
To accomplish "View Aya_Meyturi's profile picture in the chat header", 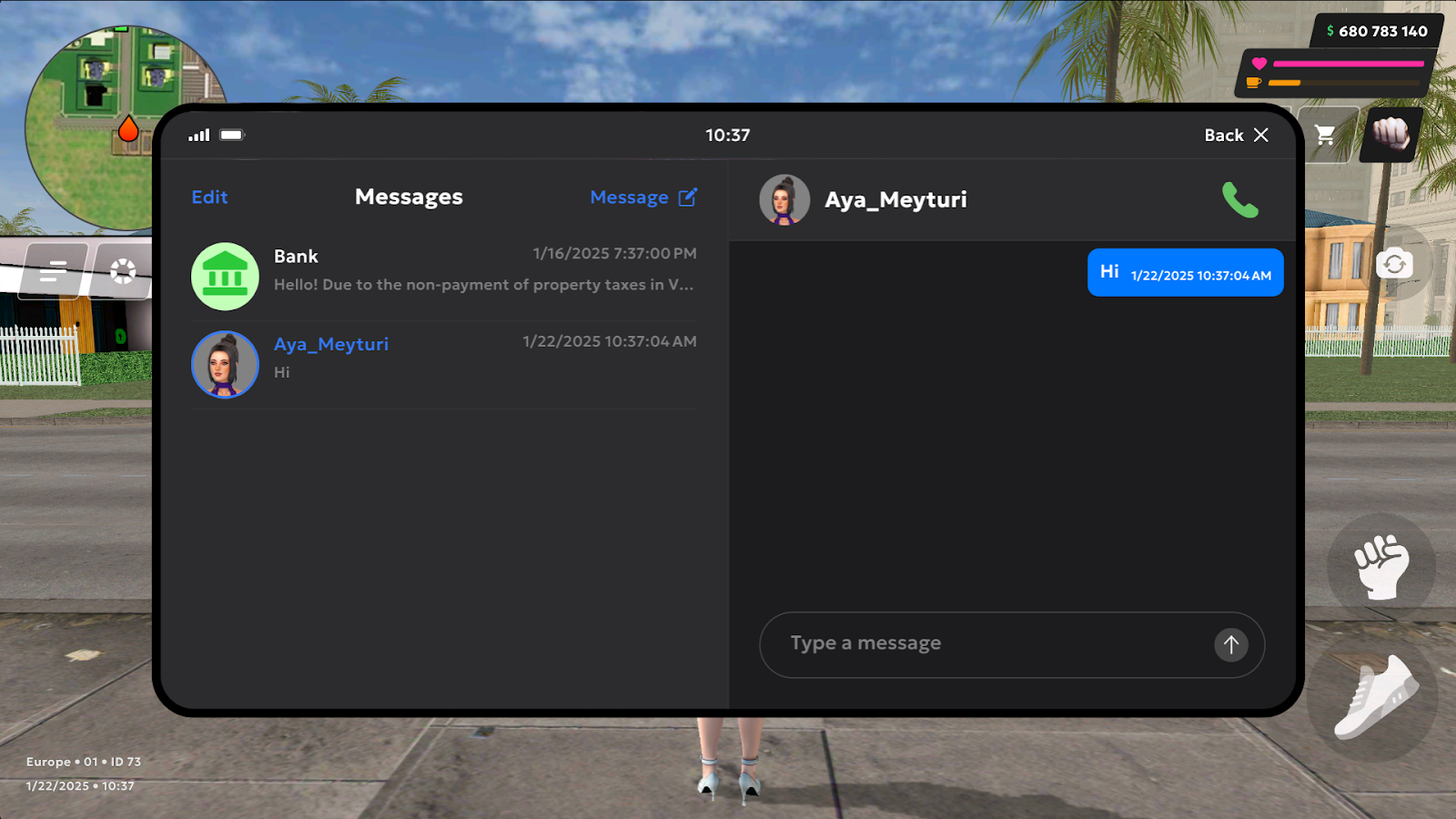I will pos(784,199).
